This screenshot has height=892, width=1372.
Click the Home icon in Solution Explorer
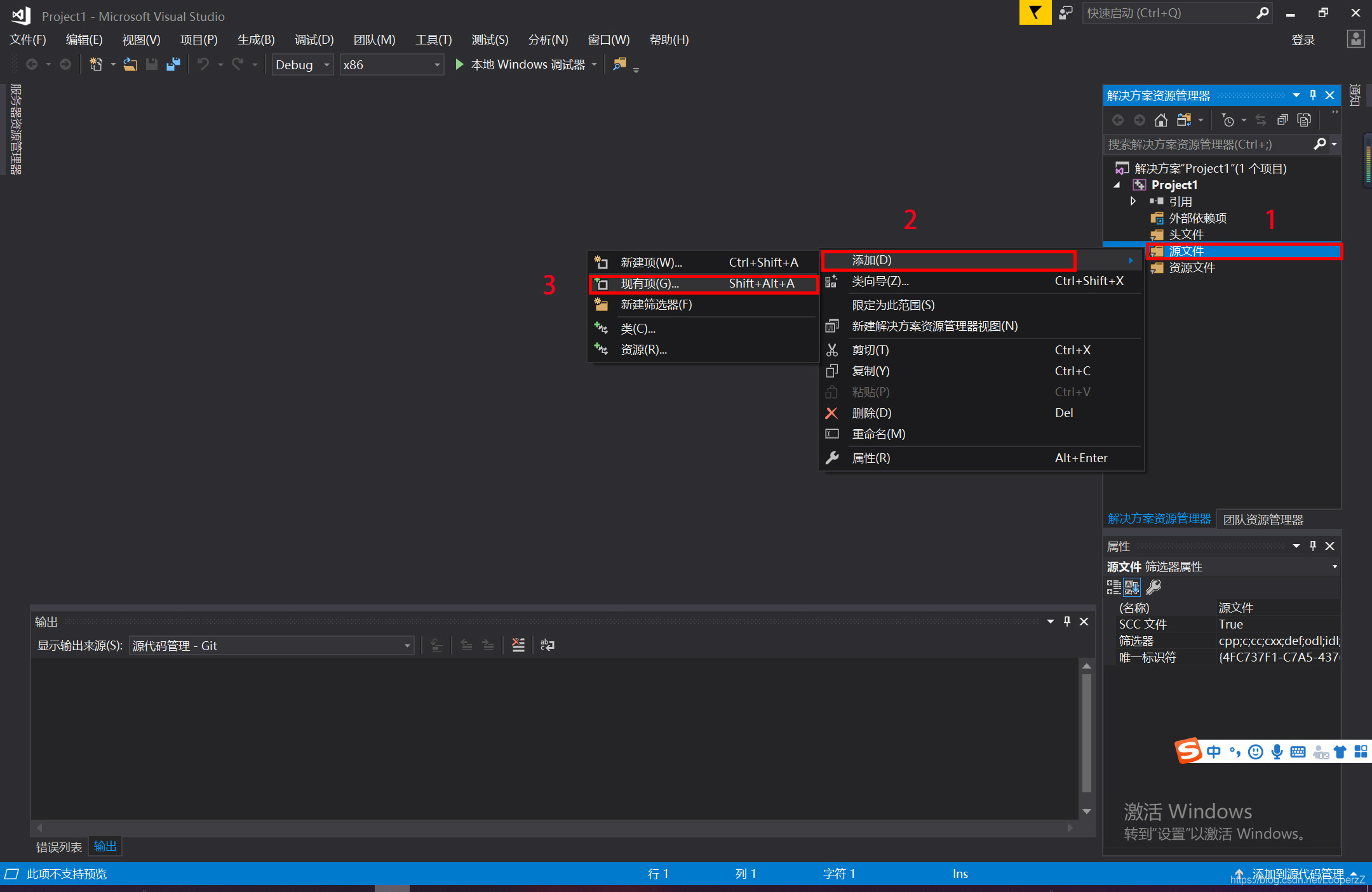(x=1160, y=120)
